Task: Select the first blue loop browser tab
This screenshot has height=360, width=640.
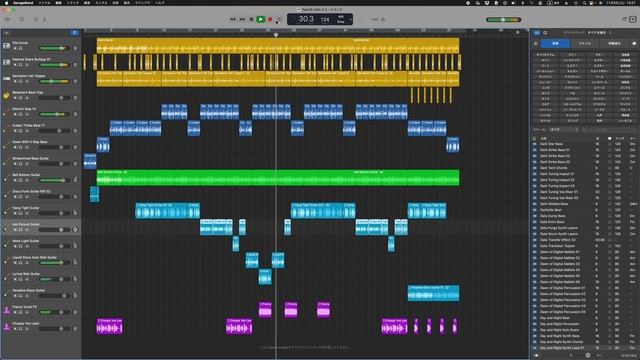Action: coord(555,43)
